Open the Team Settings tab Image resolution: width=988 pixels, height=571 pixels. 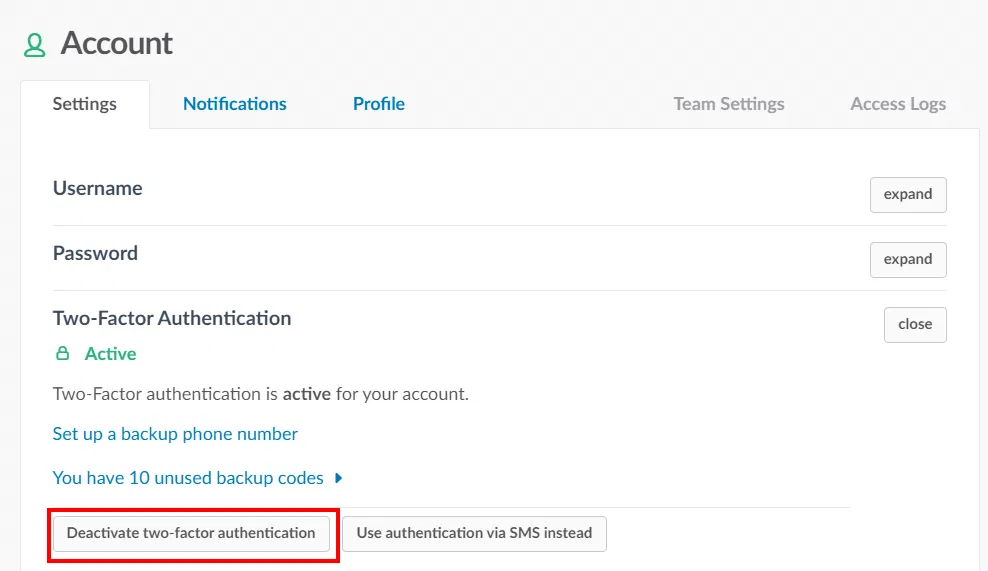point(728,104)
